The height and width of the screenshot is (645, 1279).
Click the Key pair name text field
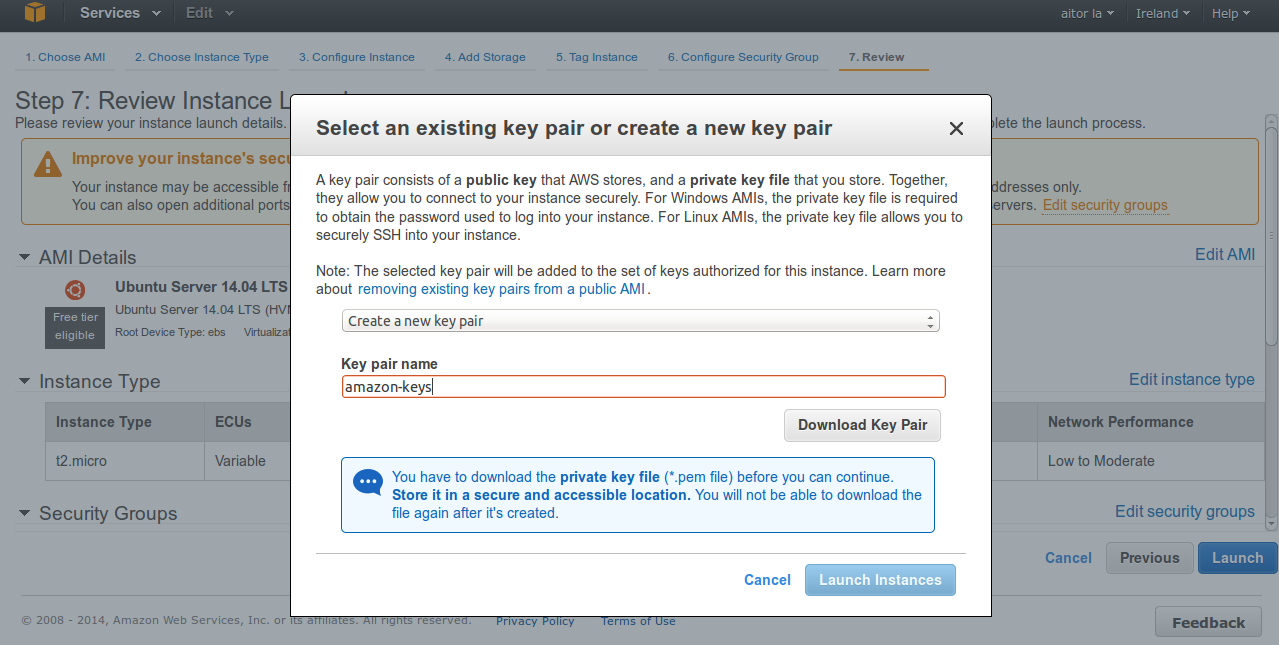[x=643, y=387]
